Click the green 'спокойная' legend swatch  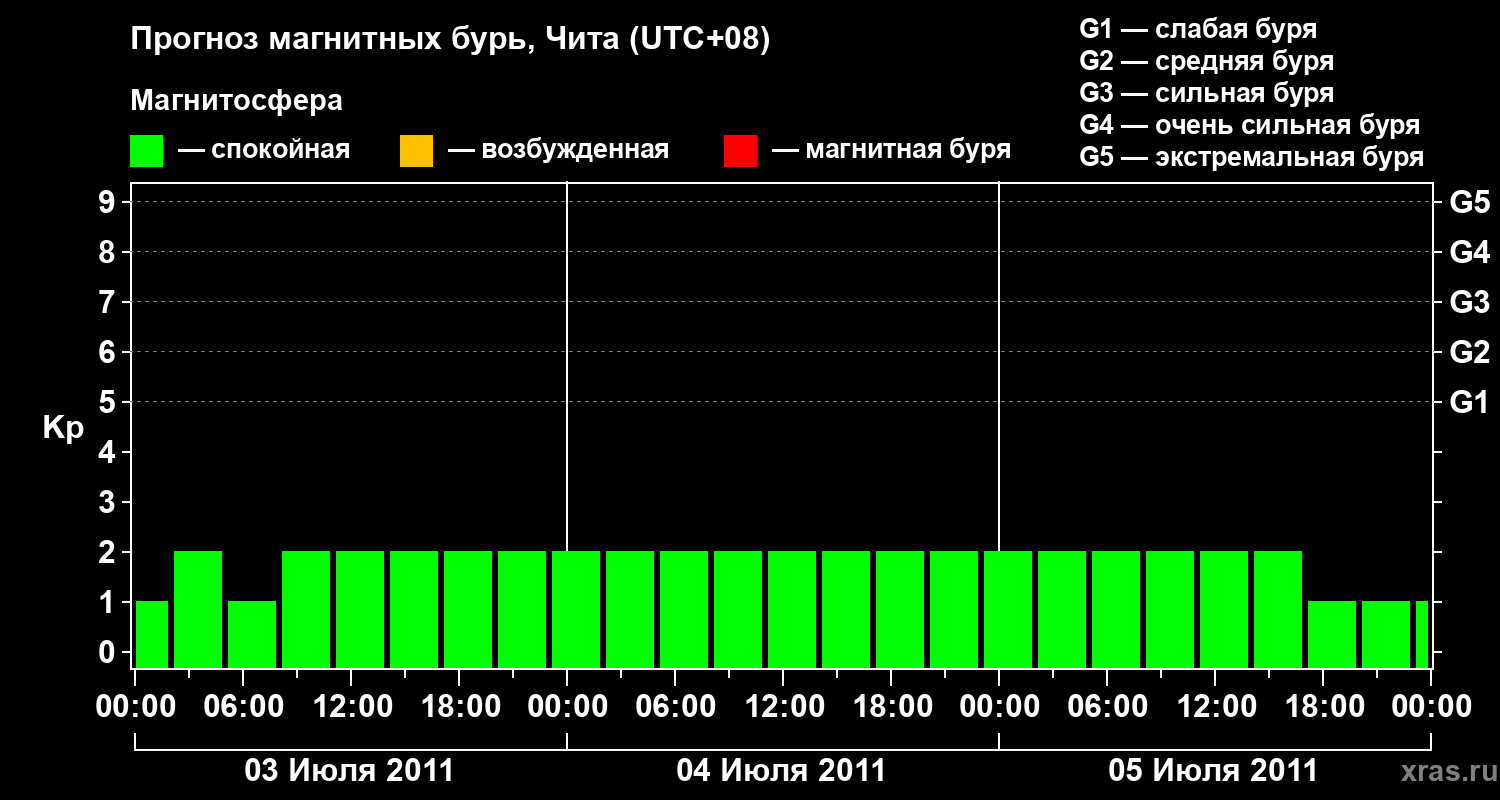(147, 151)
